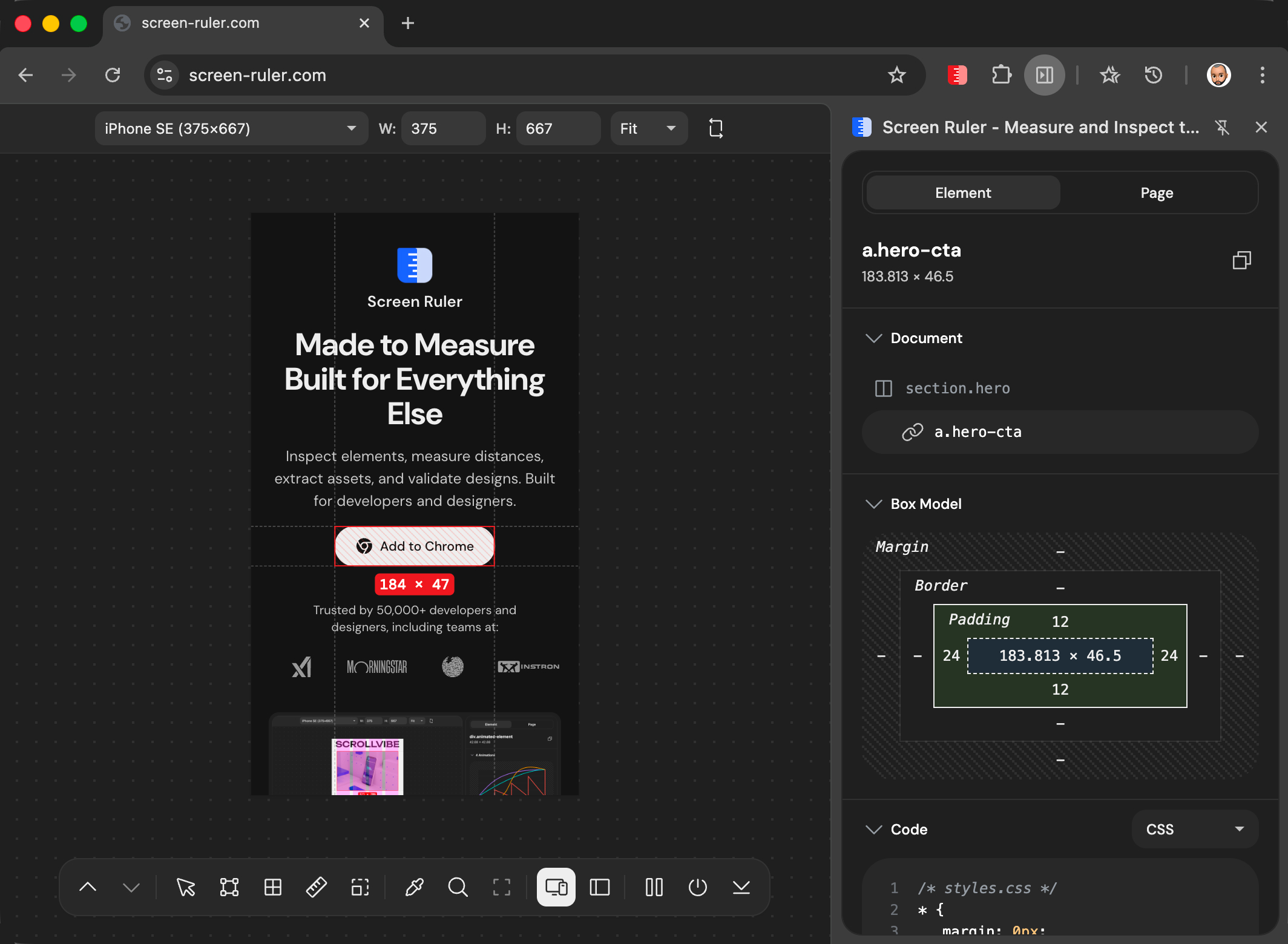Click the collapse-to-bottom arrow icon
Viewport: 1288px width, 944px height.
coord(741,887)
